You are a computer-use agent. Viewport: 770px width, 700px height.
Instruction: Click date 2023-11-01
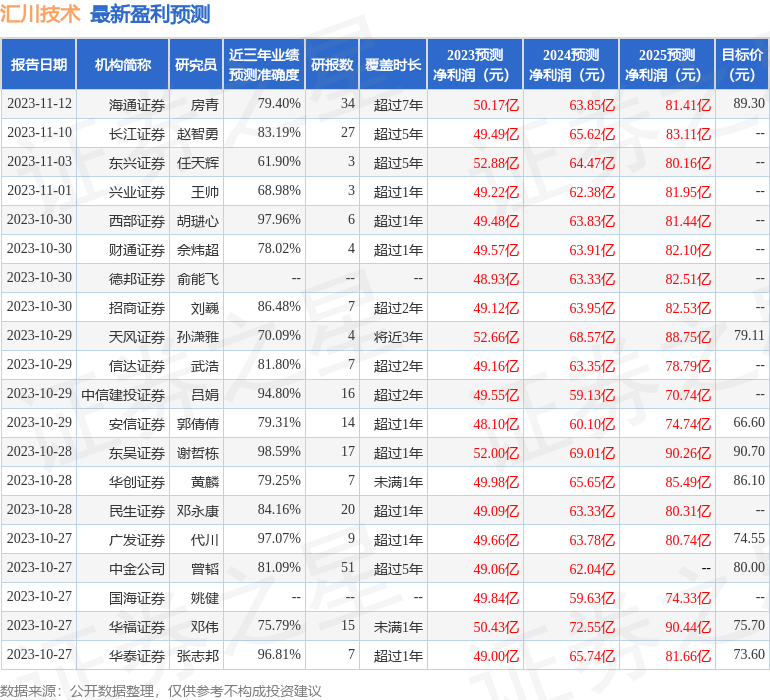click(39, 191)
